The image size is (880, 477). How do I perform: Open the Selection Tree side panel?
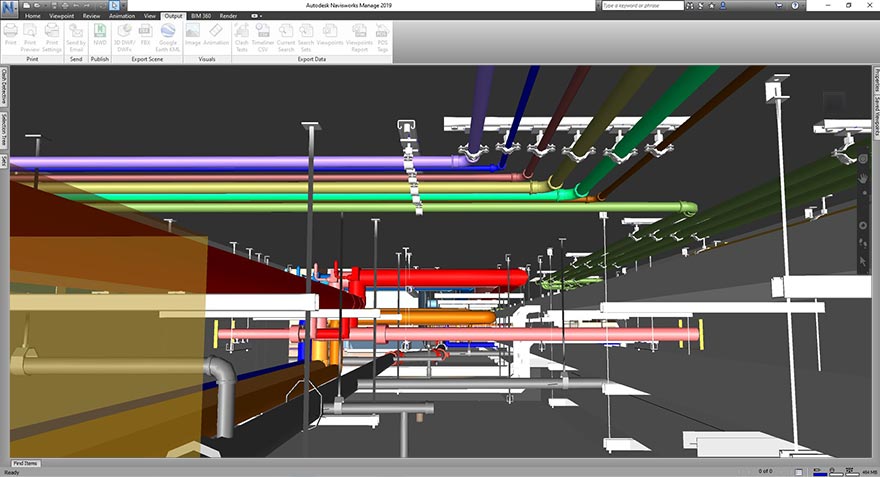(x=4, y=130)
